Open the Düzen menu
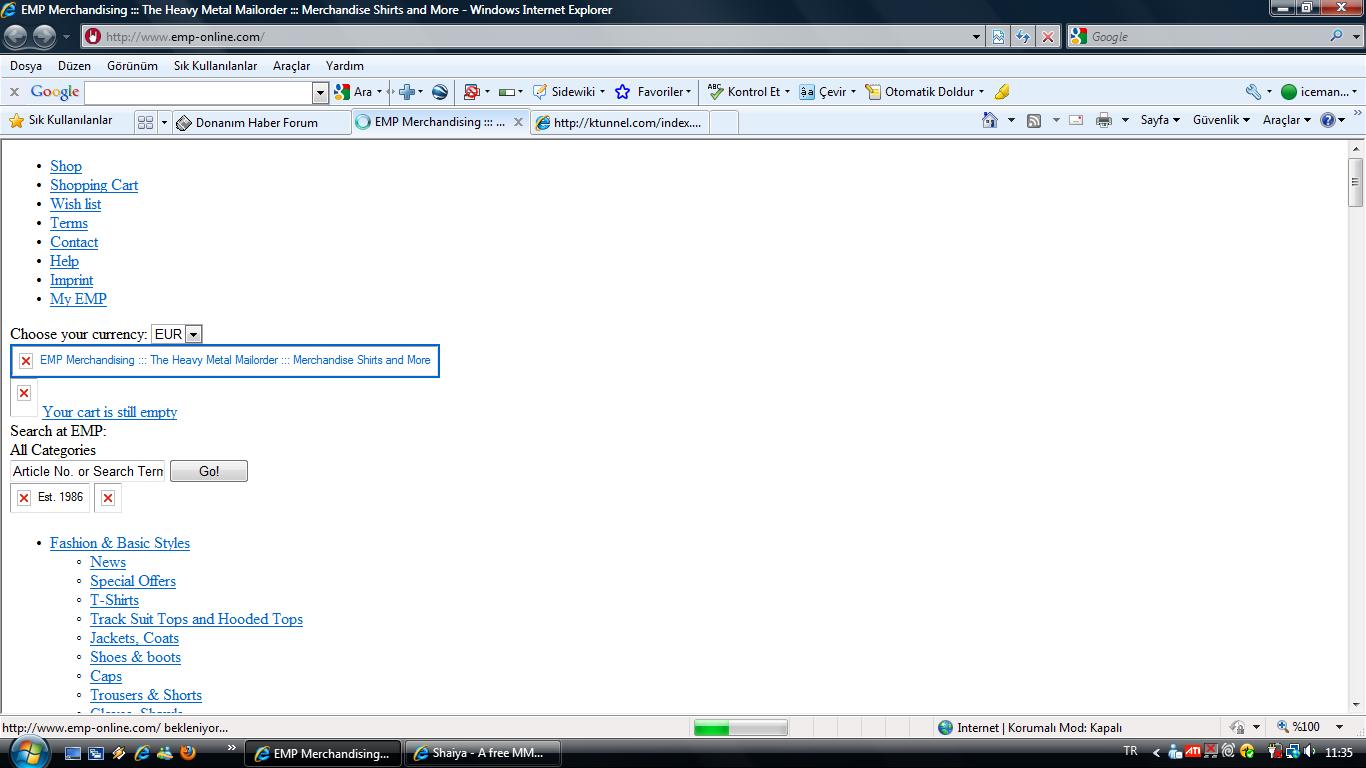This screenshot has width=1366, height=768. coord(74,66)
